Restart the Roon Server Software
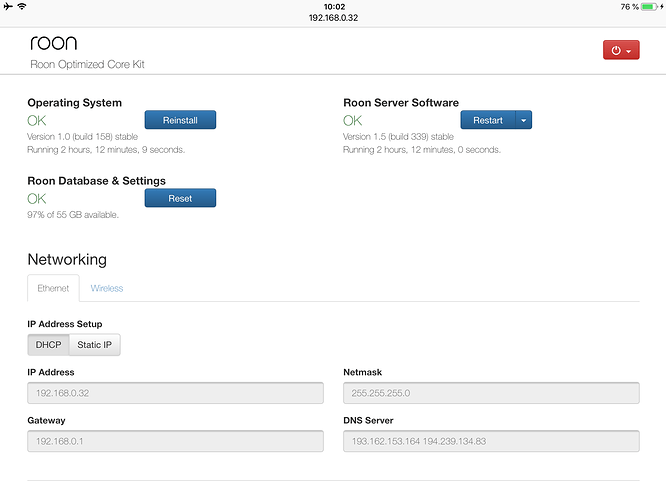The height and width of the screenshot is (500, 666). 488,120
